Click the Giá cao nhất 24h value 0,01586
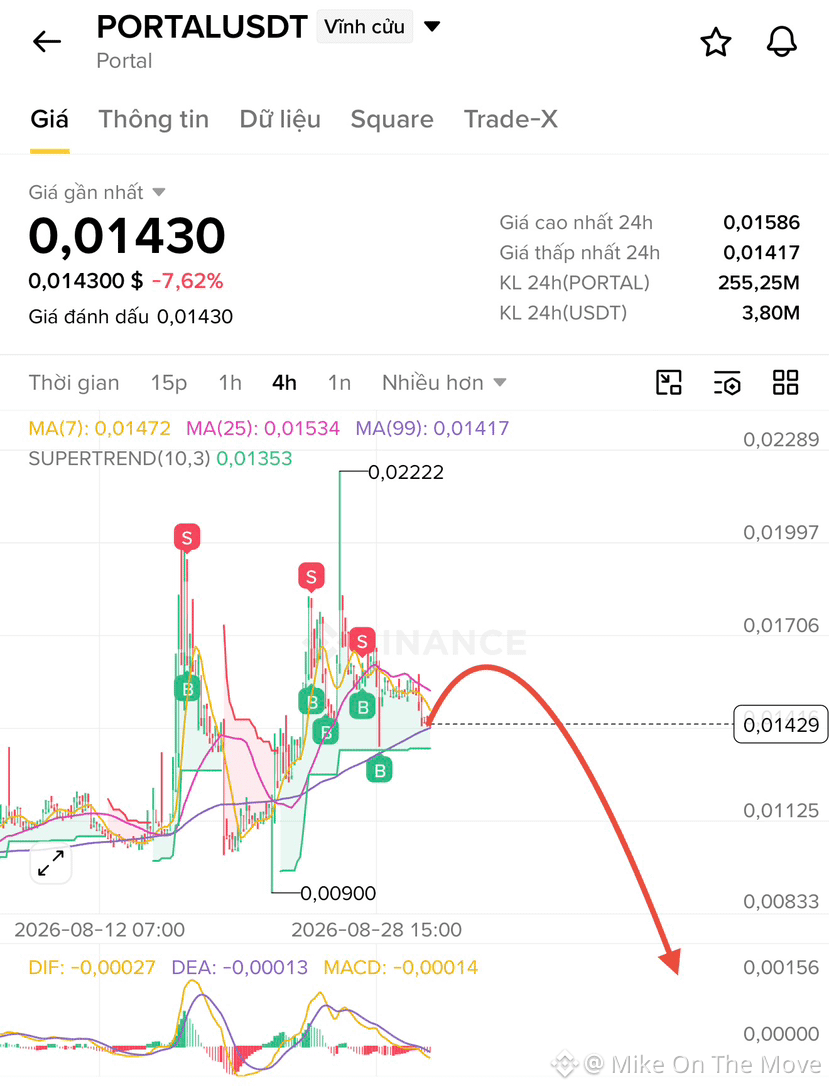Screen dimensions: 829x1089 (761, 222)
